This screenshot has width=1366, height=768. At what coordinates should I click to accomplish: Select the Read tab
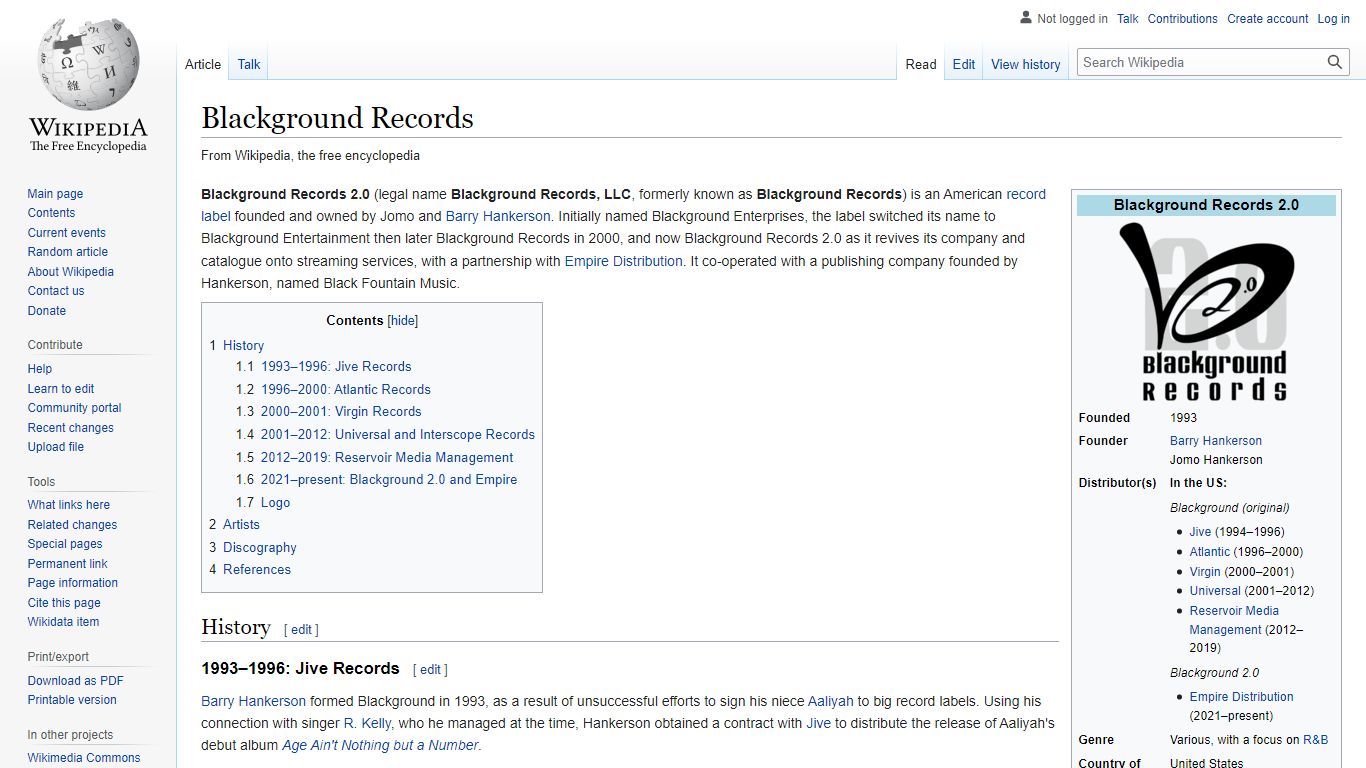tap(921, 64)
